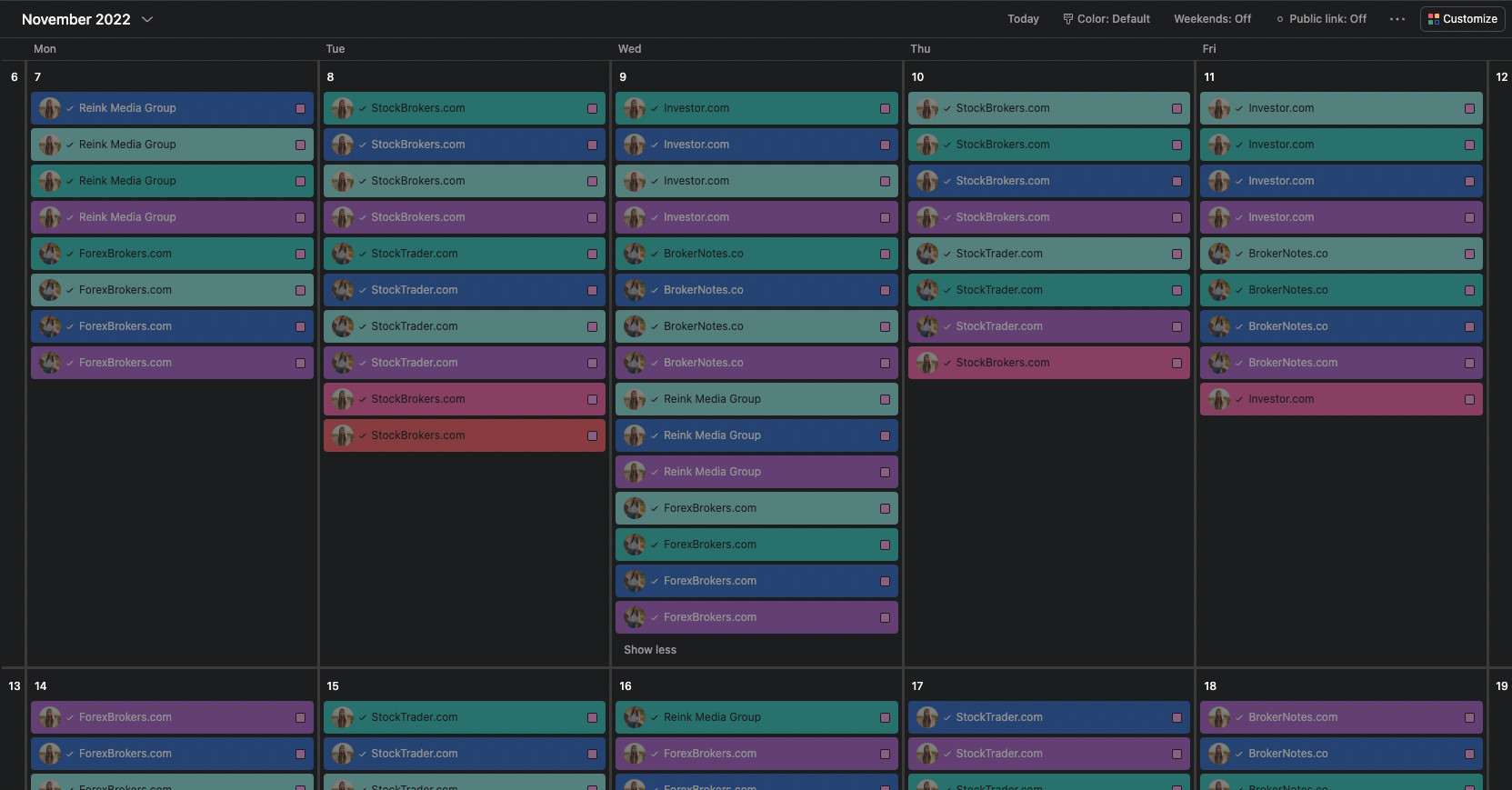
Task: Click the day number 16 on Wednesday
Action: [626, 686]
